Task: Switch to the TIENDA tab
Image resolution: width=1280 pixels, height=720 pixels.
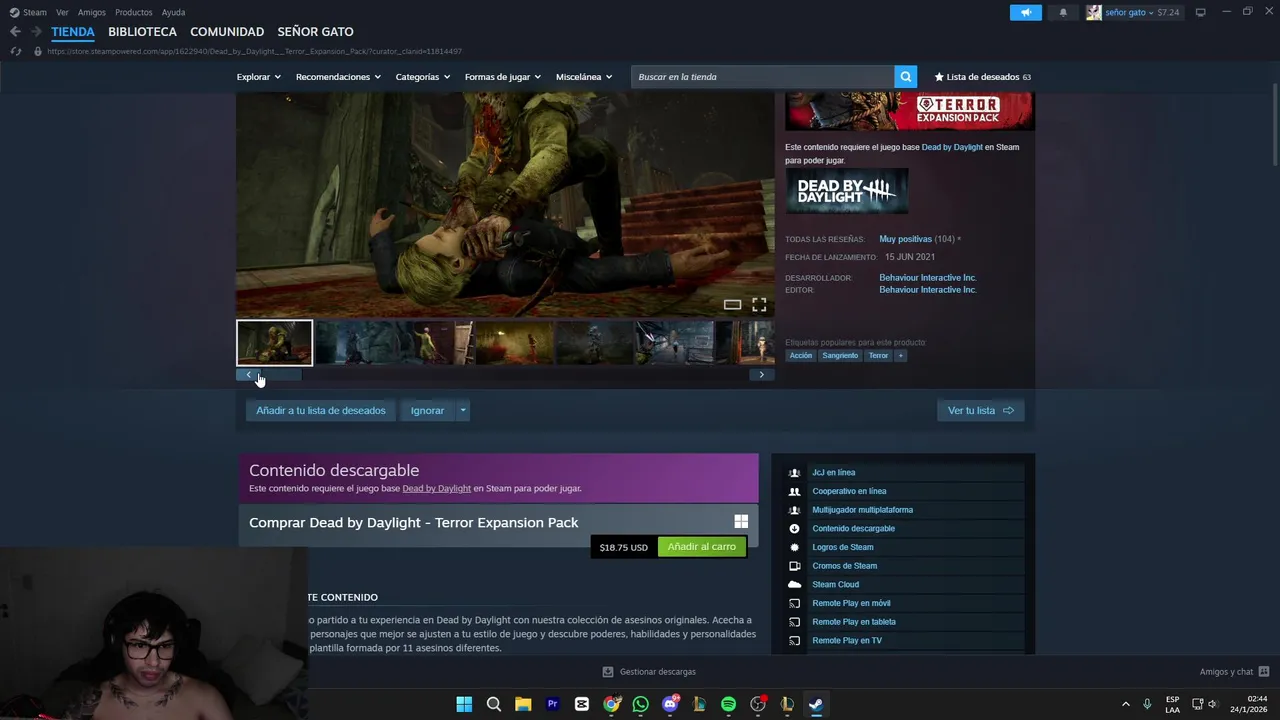Action: click(73, 31)
